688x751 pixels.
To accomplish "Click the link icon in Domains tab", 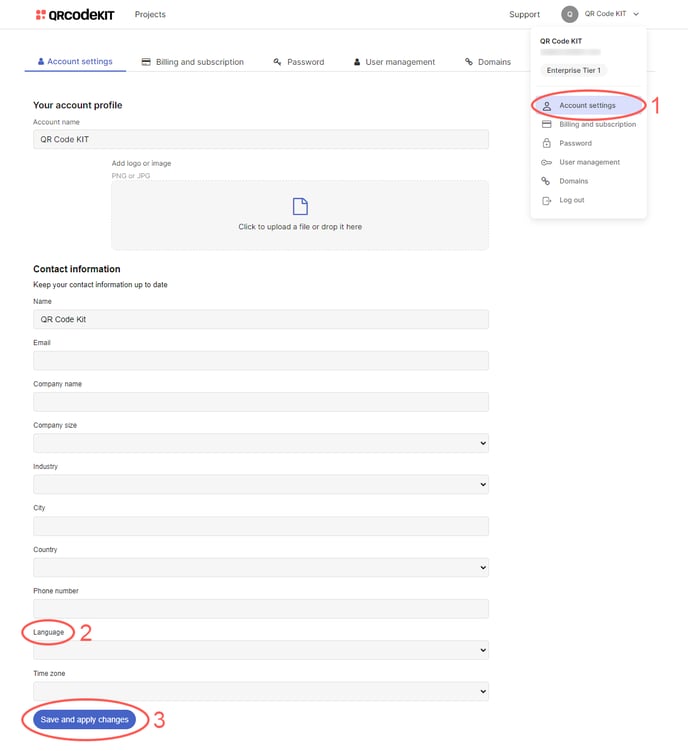I will pos(469,61).
